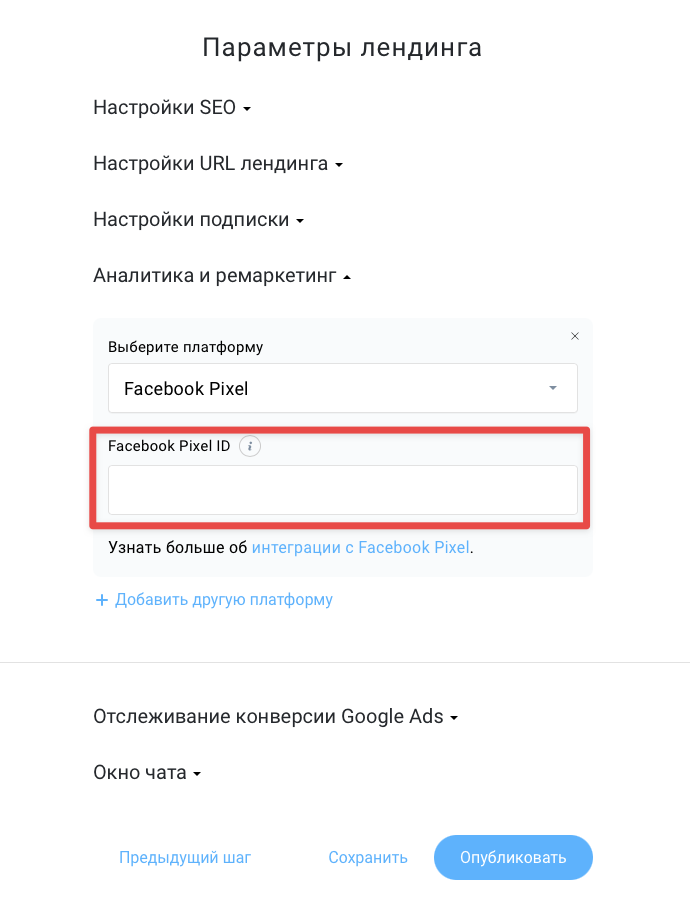Click Добавить другую платформу text link
The height and width of the screenshot is (905, 690).
224,600
